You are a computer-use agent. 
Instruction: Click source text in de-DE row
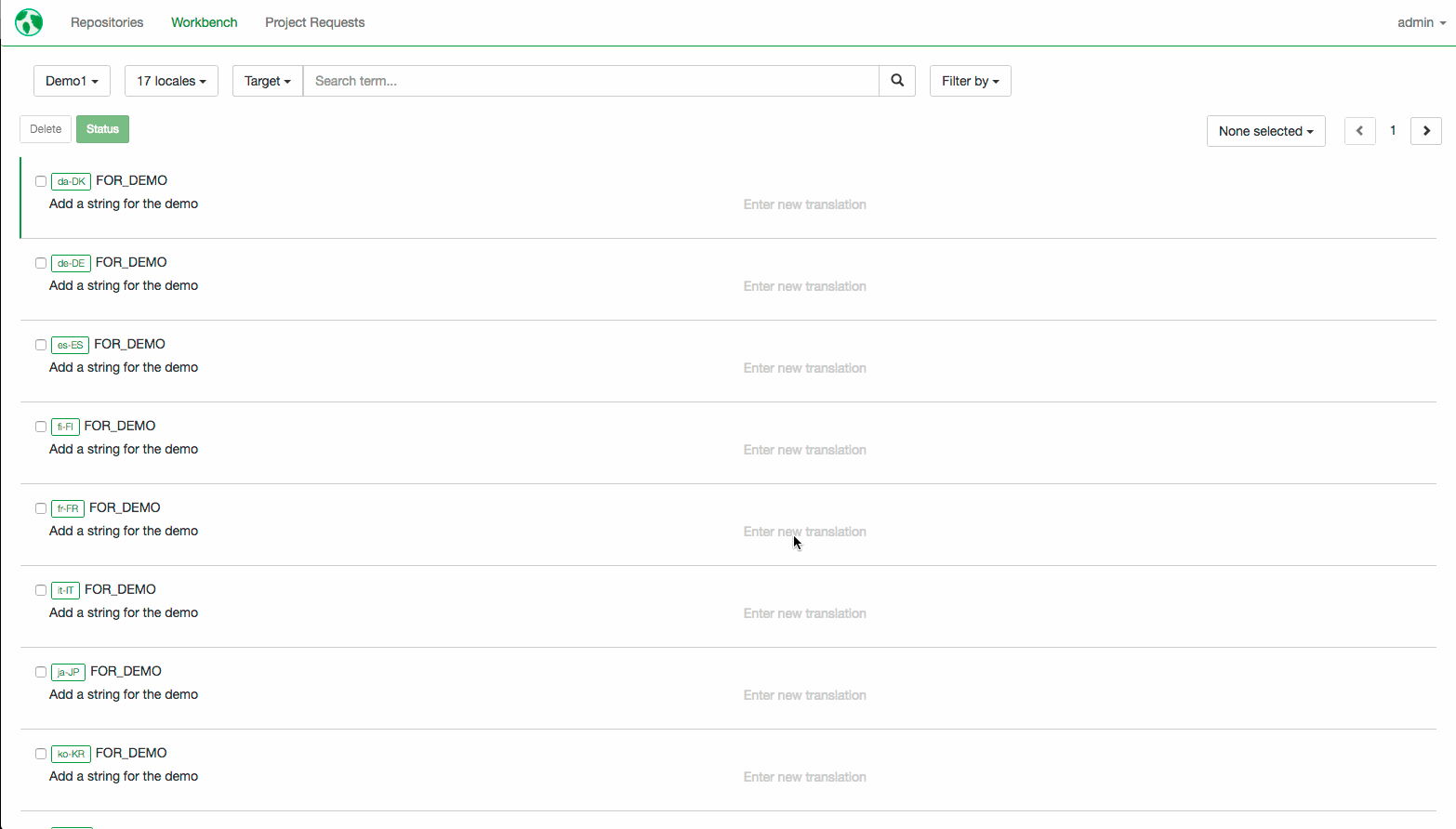pos(124,285)
